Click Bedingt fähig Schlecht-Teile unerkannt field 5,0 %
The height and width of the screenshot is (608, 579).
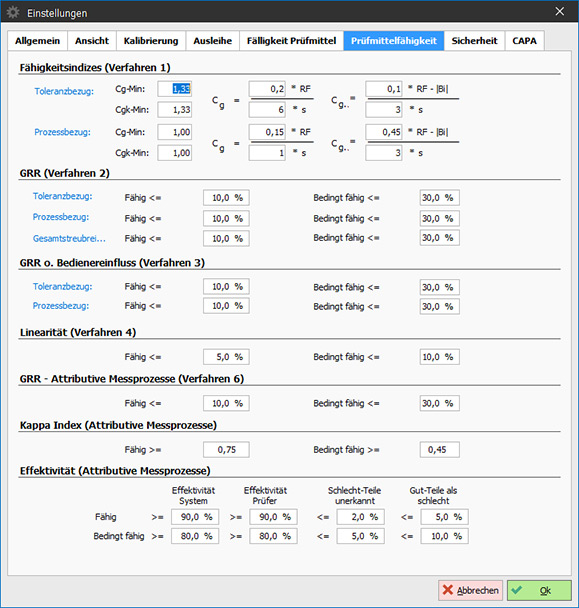pos(361,536)
